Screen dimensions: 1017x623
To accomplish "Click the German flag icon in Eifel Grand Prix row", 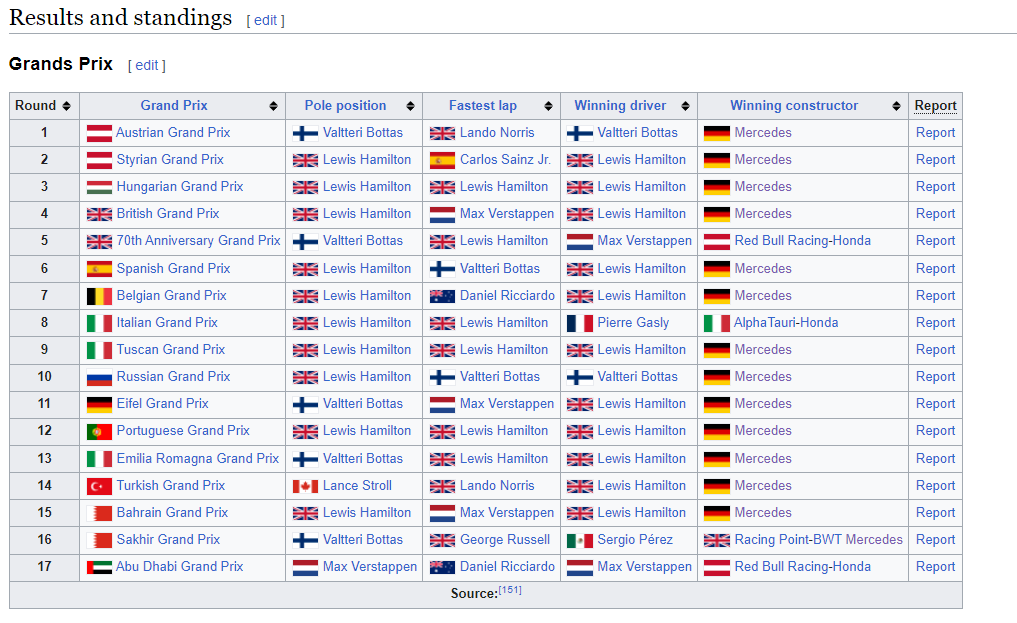I will pos(99,405).
